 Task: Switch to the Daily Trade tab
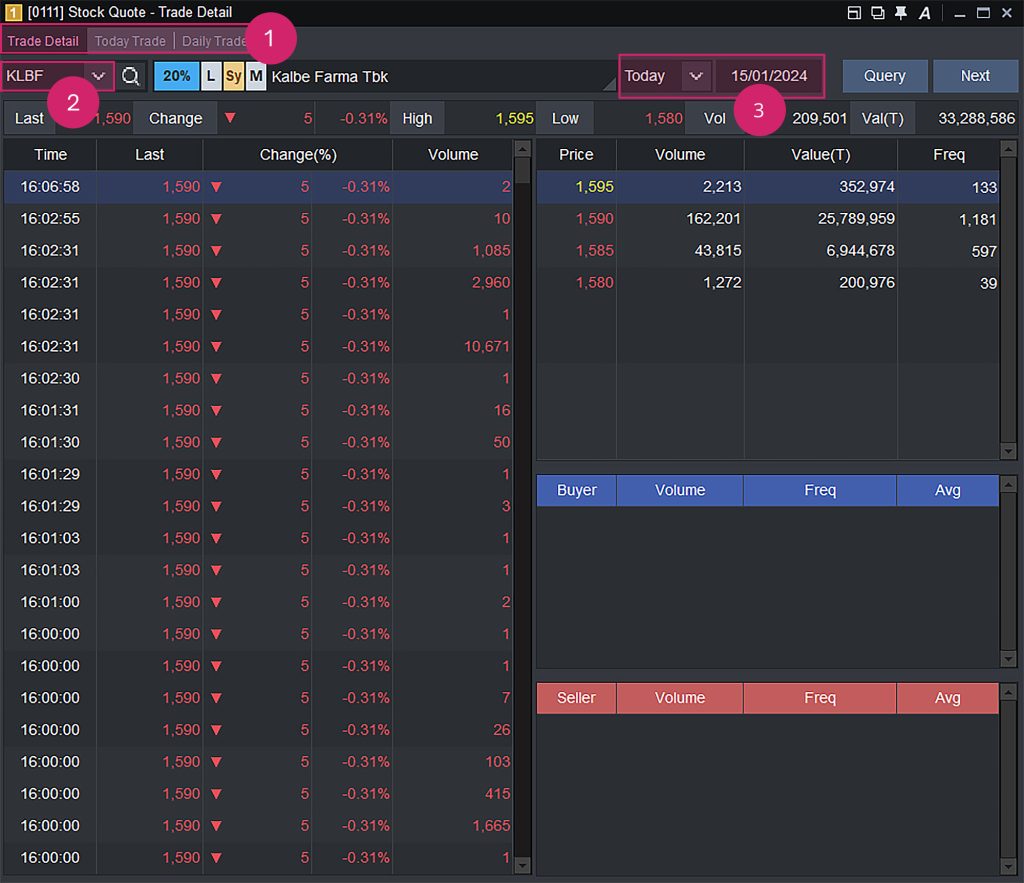pos(214,41)
